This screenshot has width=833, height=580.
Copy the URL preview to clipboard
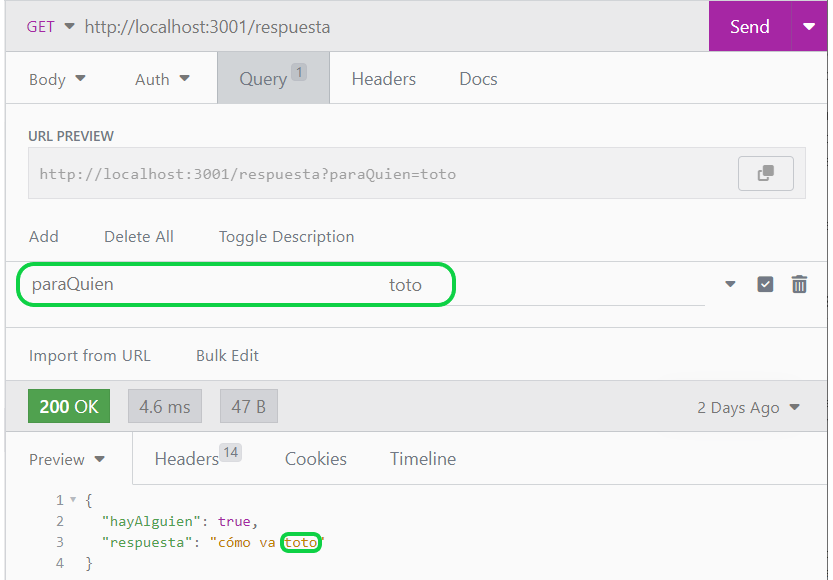pyautogui.click(x=766, y=172)
